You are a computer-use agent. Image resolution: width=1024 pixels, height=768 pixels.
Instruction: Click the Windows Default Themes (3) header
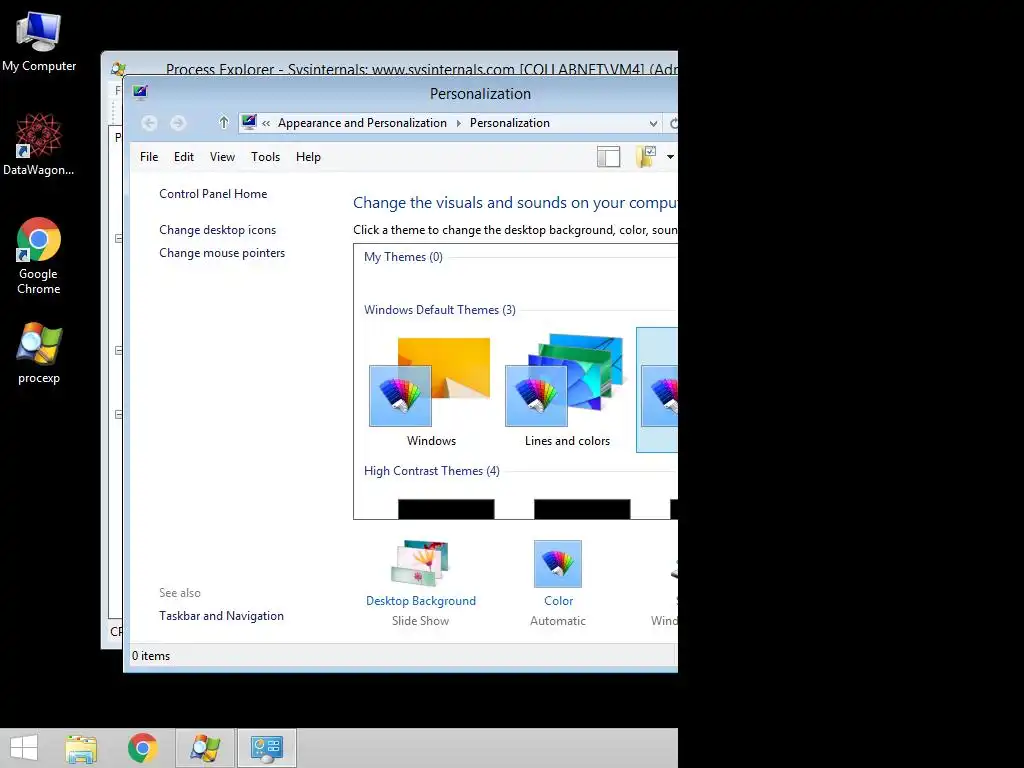click(440, 310)
